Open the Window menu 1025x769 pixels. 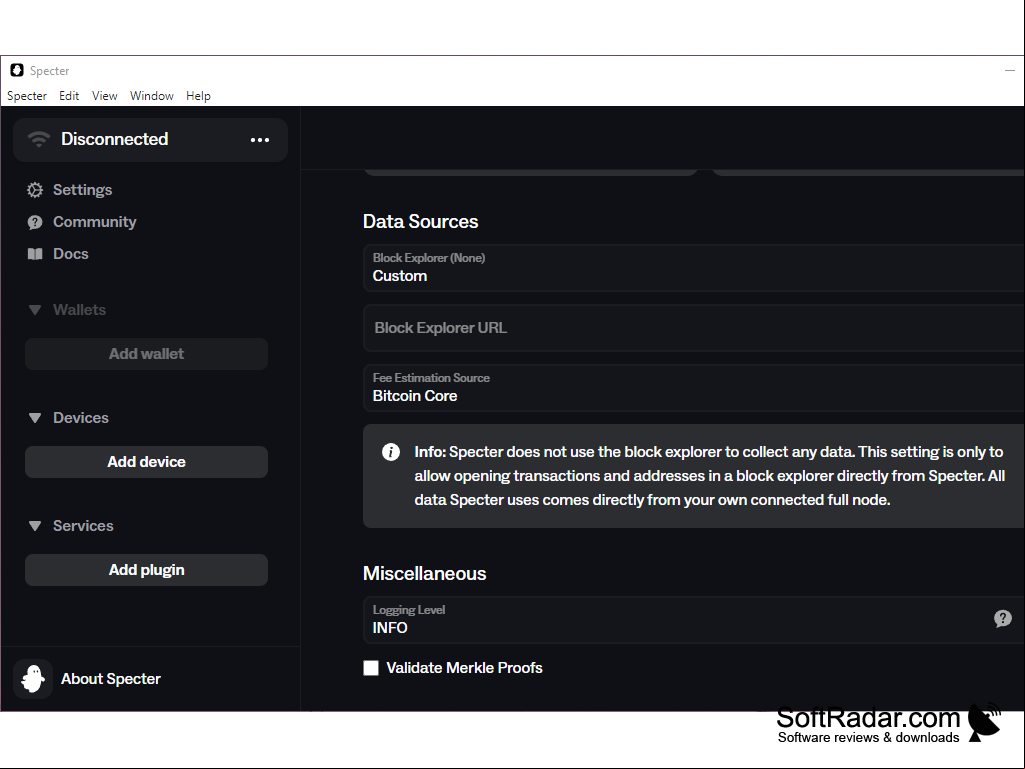pos(152,96)
